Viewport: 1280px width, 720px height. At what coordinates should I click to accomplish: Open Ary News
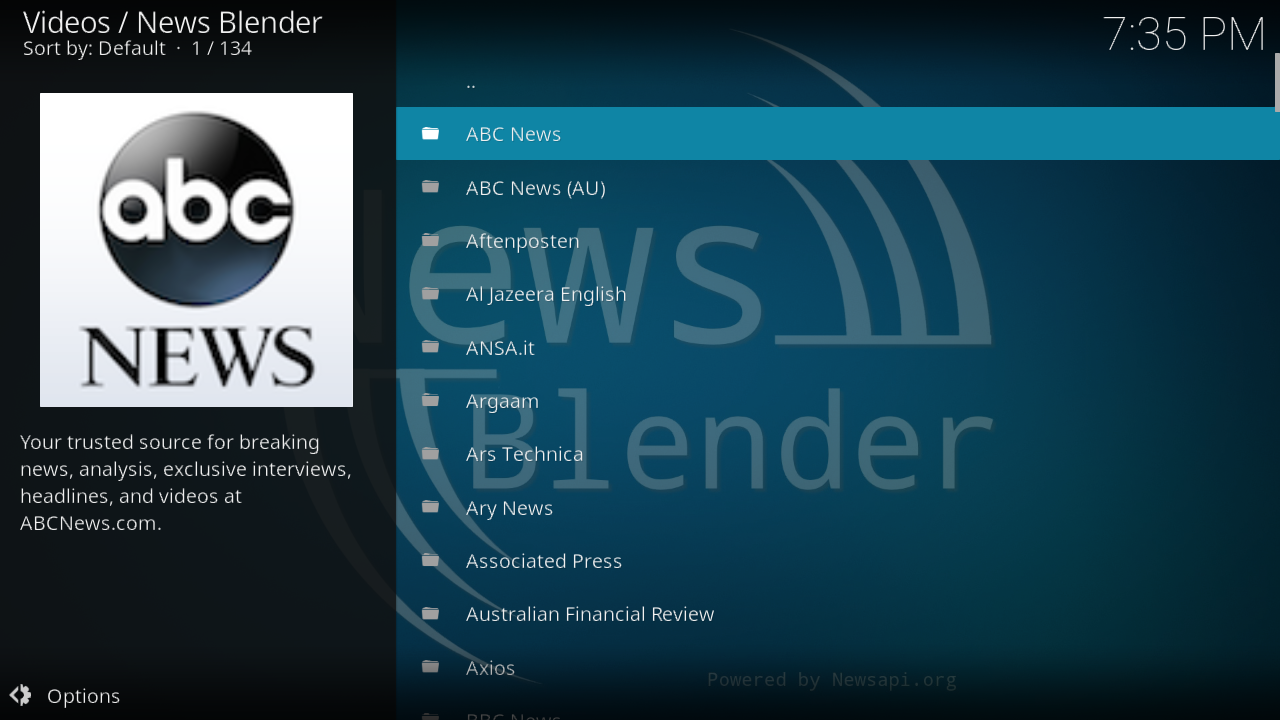pyautogui.click(x=838, y=507)
